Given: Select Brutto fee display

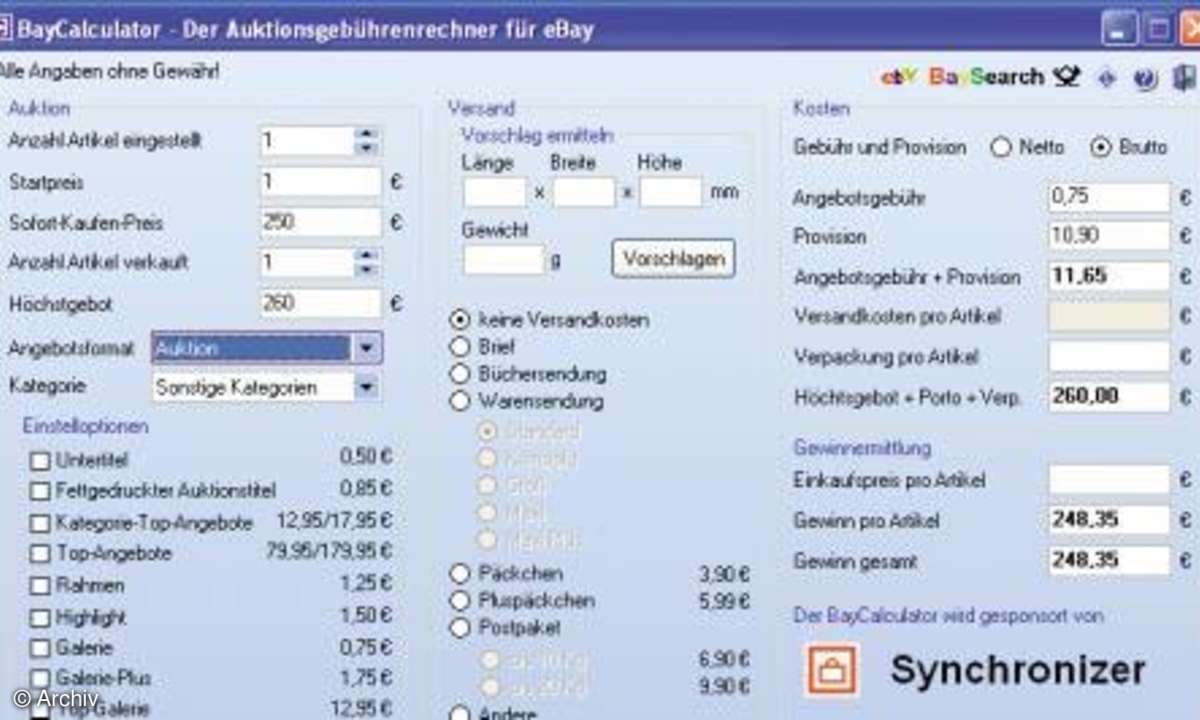Looking at the screenshot, I should point(1101,147).
